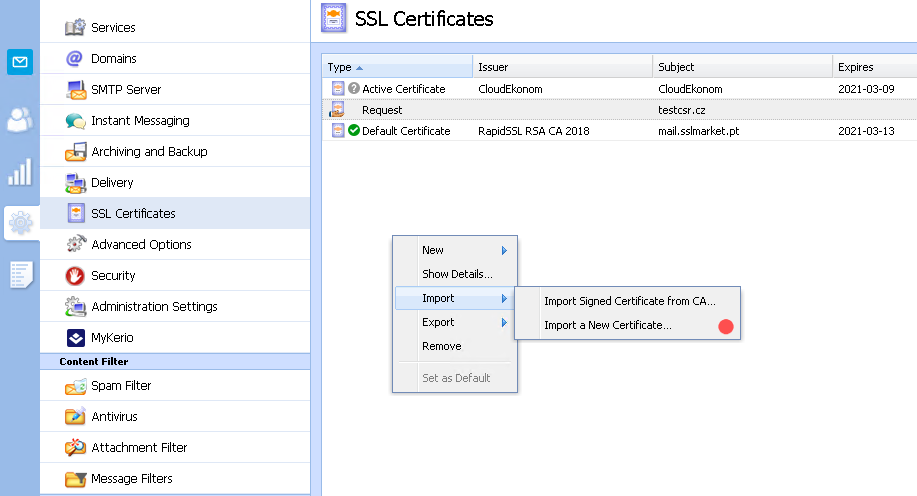Click the SMTP Server icon
This screenshot has width=917, height=496.
point(75,89)
